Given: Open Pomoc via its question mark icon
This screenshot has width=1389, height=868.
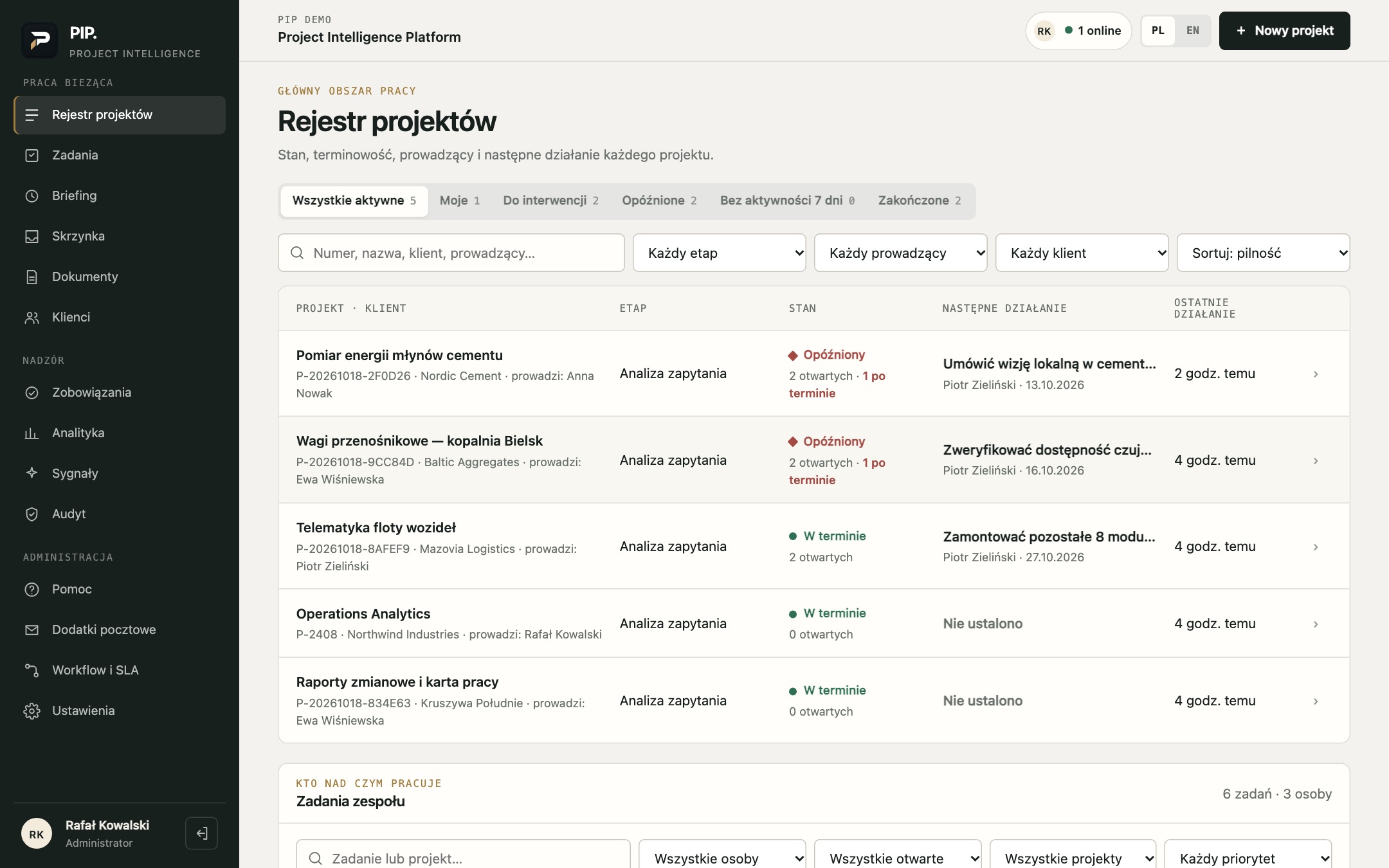Looking at the screenshot, I should tap(32, 590).
